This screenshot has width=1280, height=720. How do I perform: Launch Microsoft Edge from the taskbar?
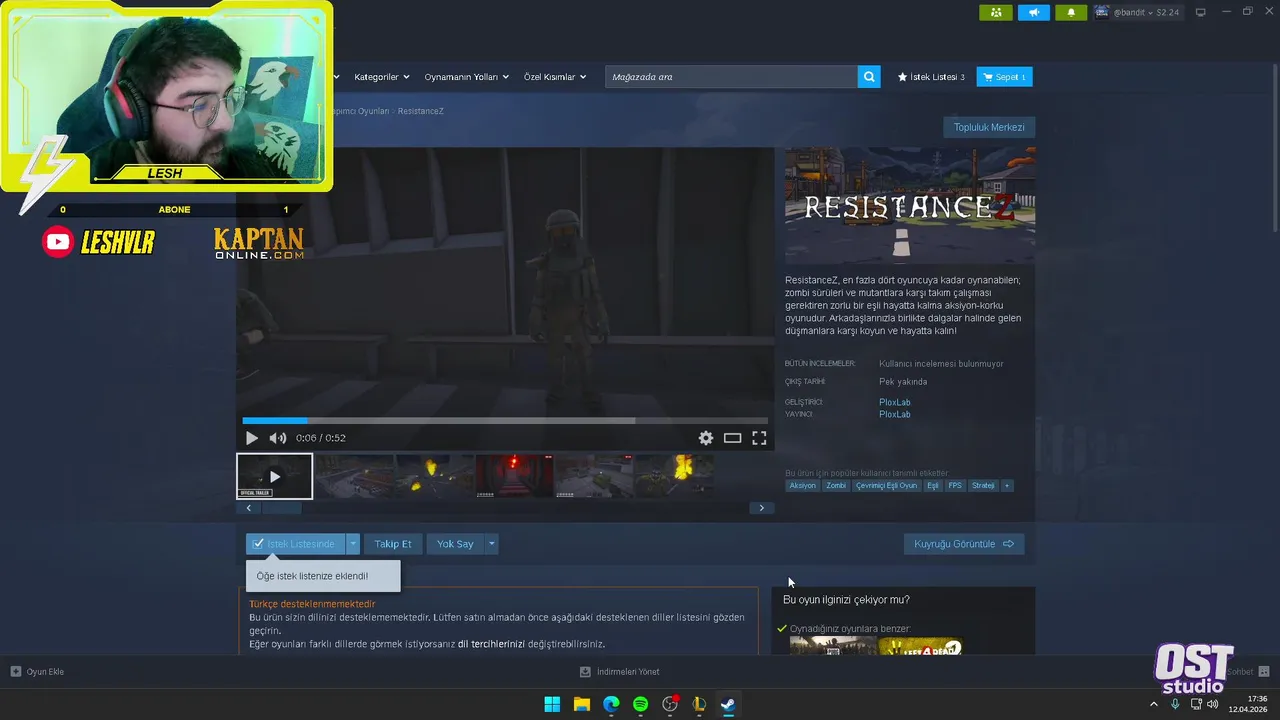click(x=611, y=704)
